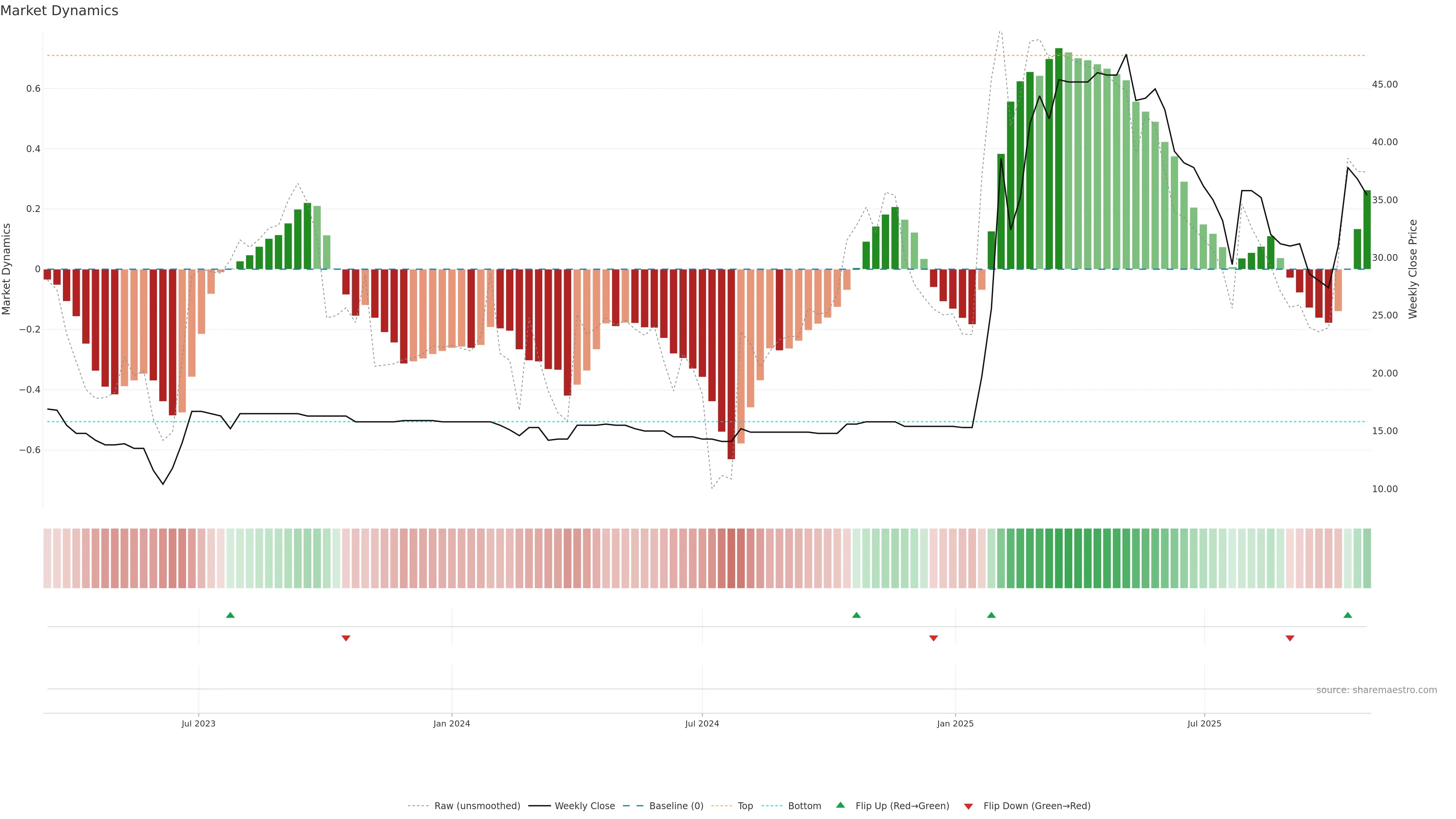Hide the Bottom line via its legend entry

804,805
